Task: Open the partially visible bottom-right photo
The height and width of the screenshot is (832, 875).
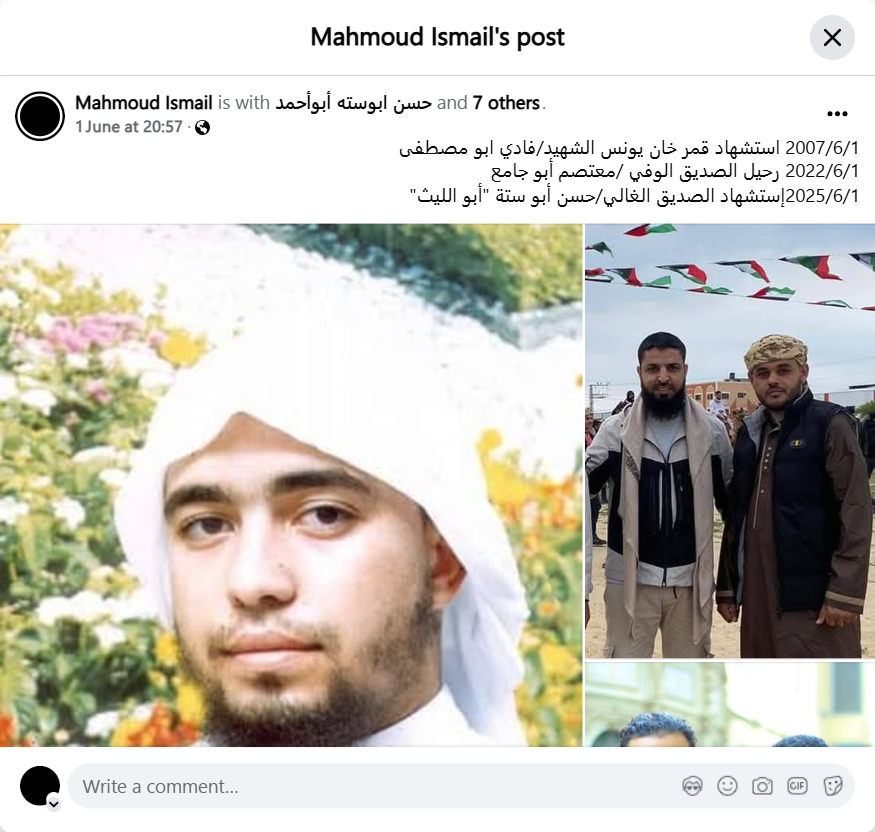Action: (730, 705)
